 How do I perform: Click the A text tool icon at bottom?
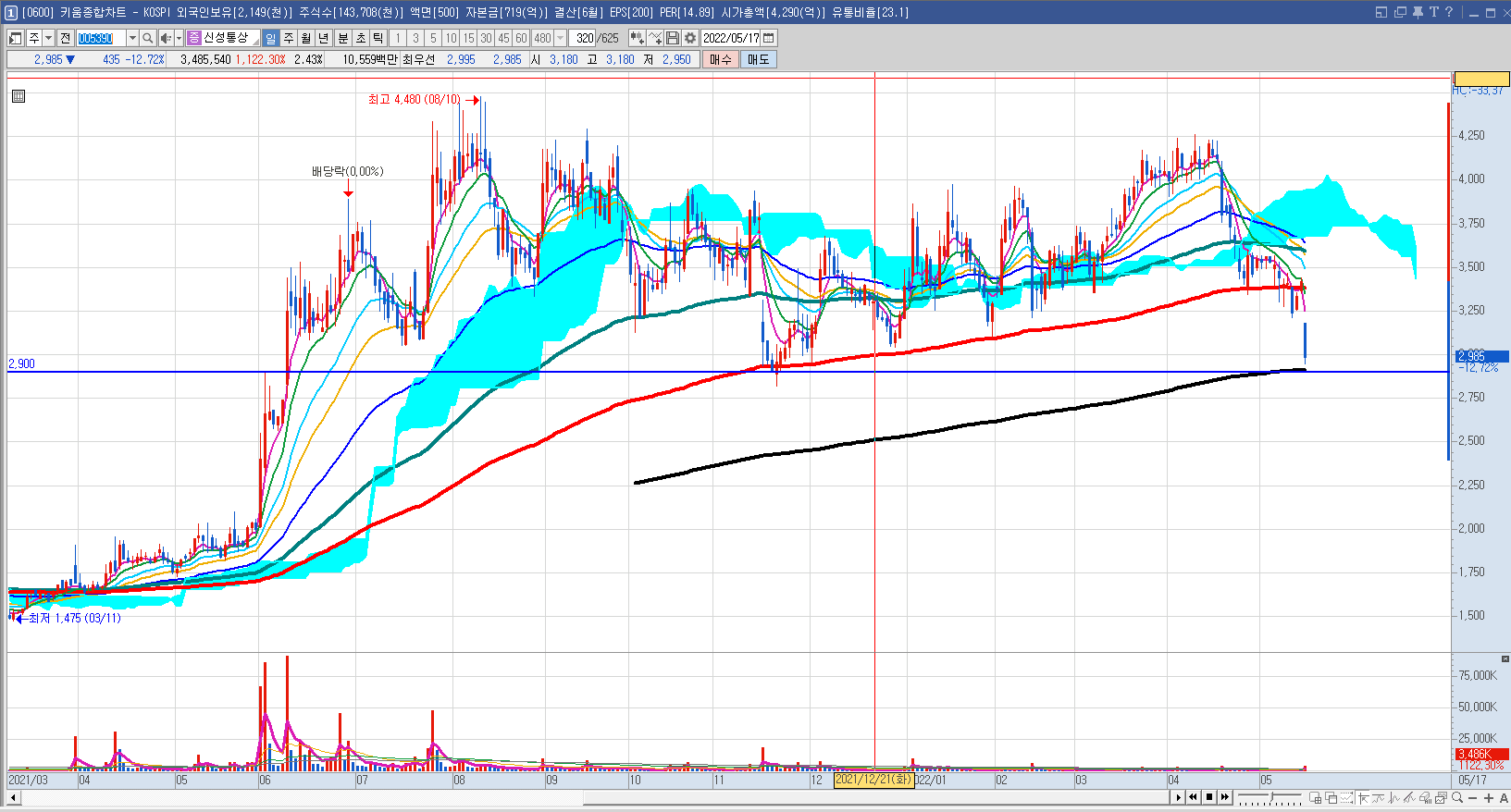click(1503, 798)
